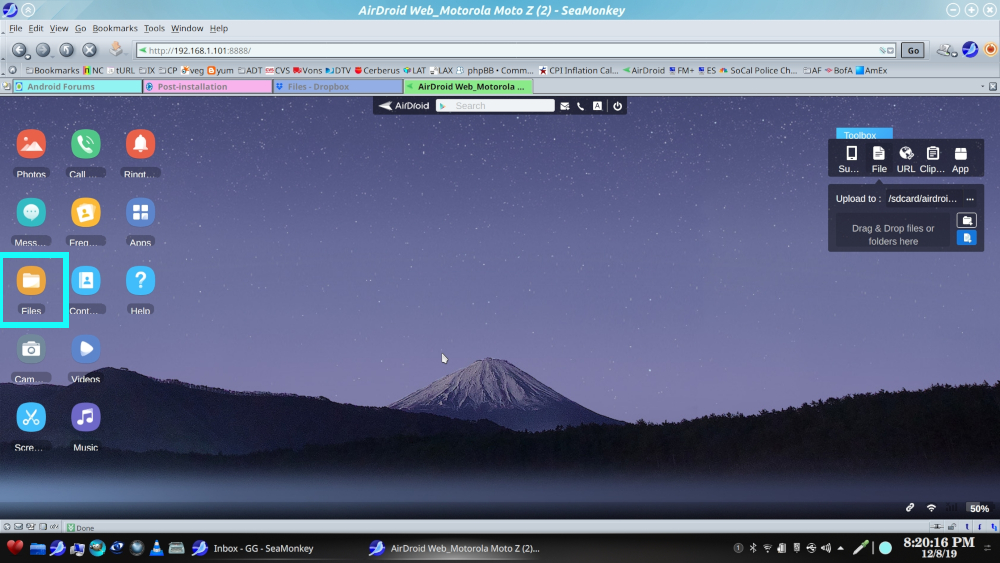
Task: Open the Screenshot scissors icon
Action: click(x=31, y=418)
